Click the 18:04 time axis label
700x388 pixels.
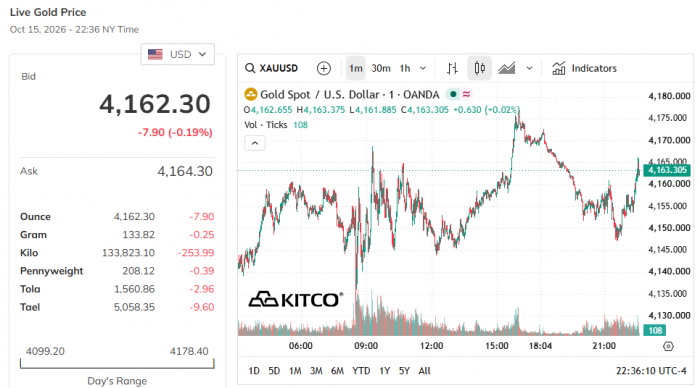pyautogui.click(x=540, y=346)
